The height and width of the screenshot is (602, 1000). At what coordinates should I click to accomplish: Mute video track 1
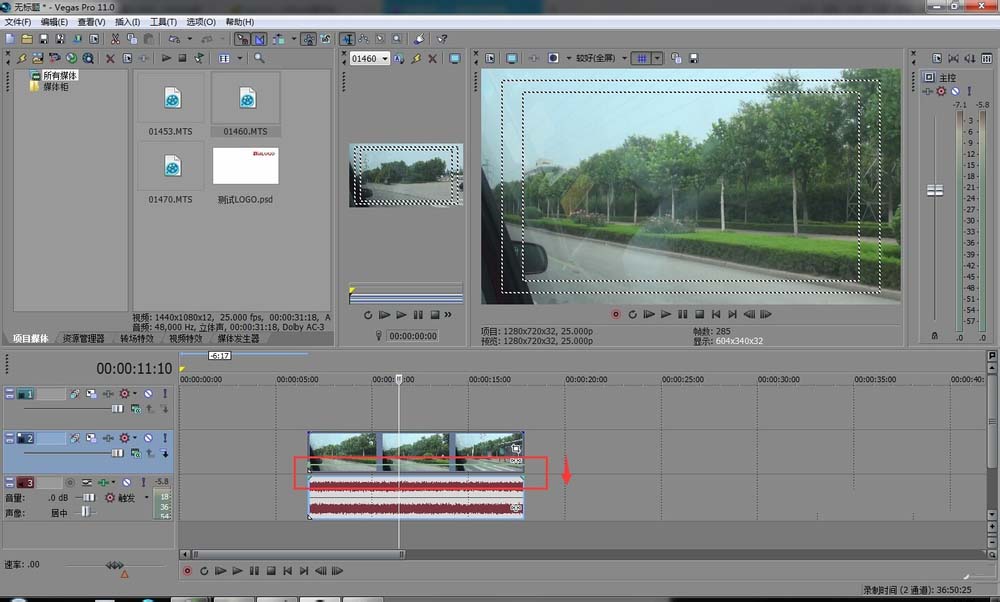click(x=148, y=394)
